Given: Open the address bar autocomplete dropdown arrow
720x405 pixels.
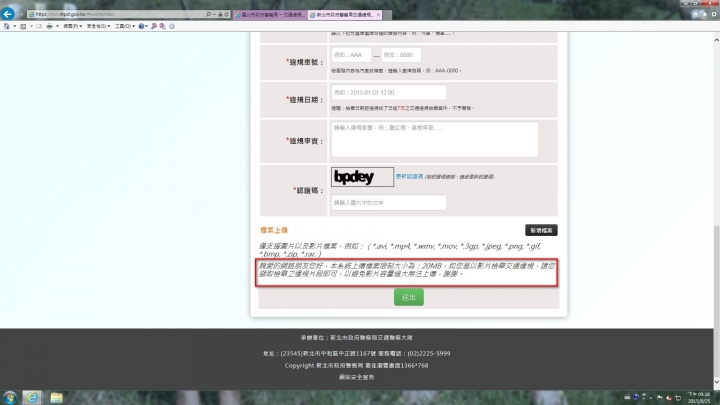Looking at the screenshot, I should tap(214, 15).
